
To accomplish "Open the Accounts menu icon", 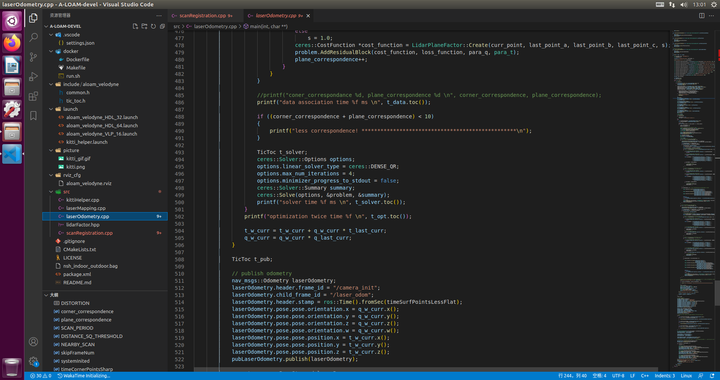I will point(33,341).
